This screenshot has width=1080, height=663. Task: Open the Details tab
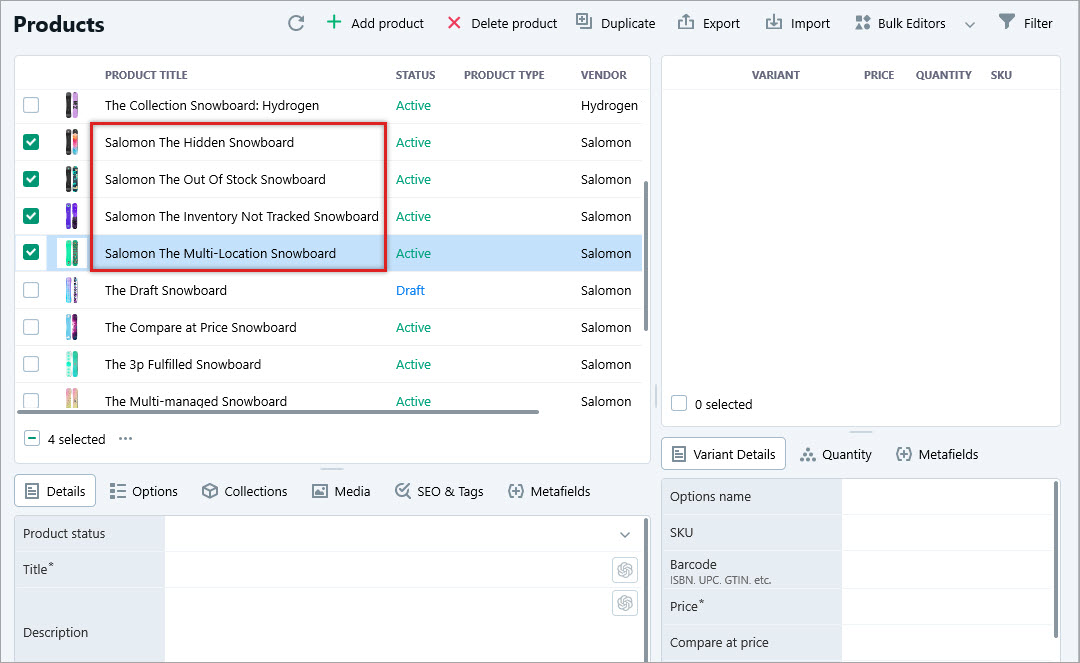[55, 491]
